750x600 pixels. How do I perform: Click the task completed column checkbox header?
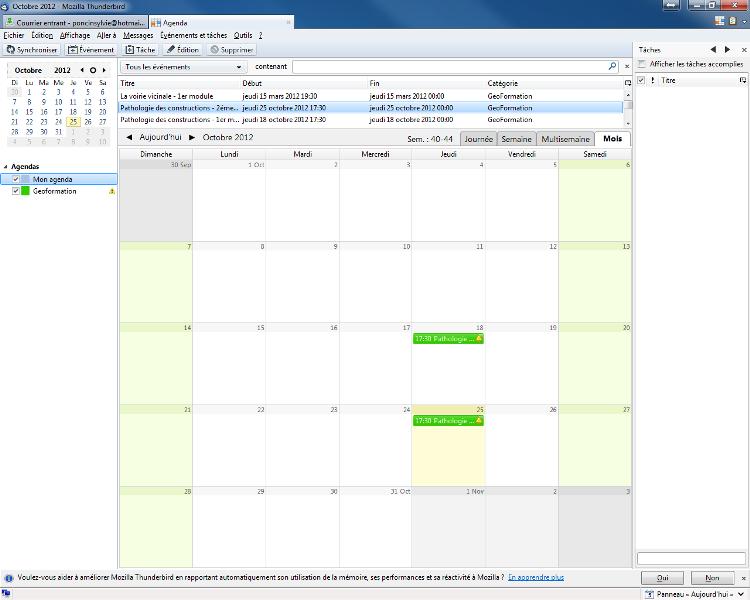pos(641,80)
